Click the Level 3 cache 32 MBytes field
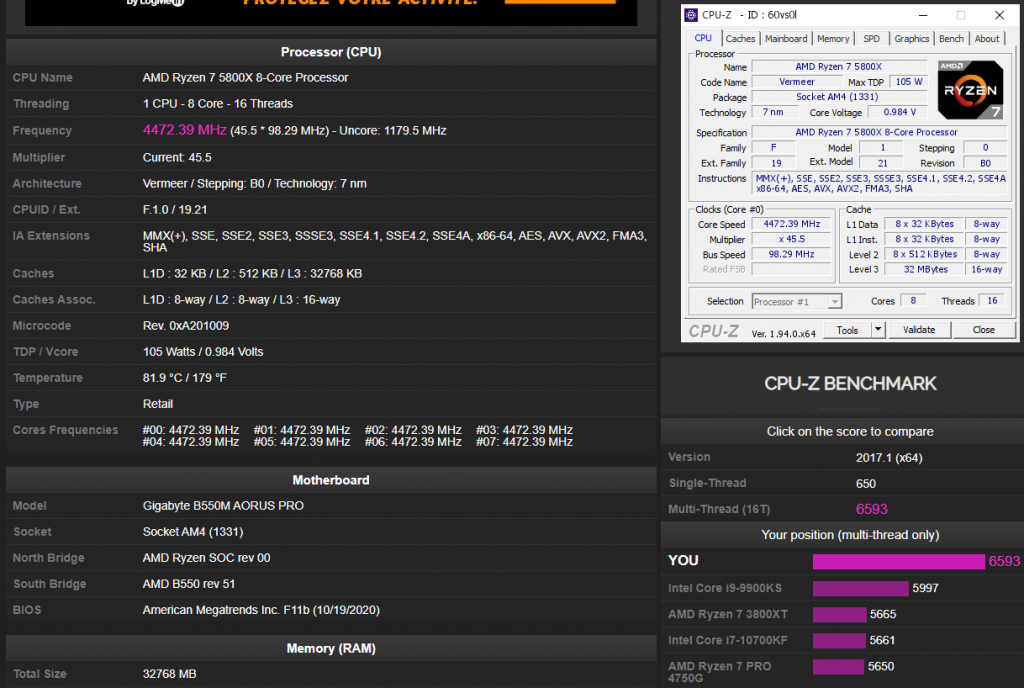 pyautogui.click(x=925, y=269)
